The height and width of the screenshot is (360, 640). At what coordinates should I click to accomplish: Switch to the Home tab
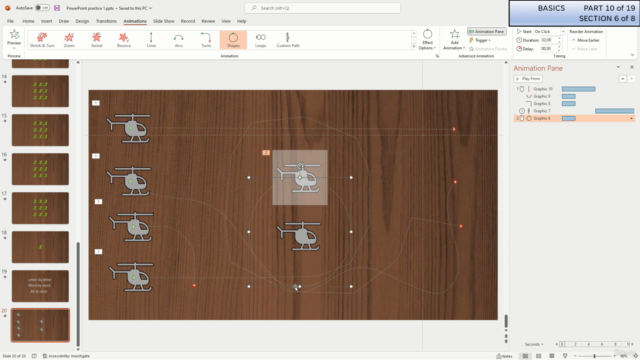pyautogui.click(x=28, y=21)
